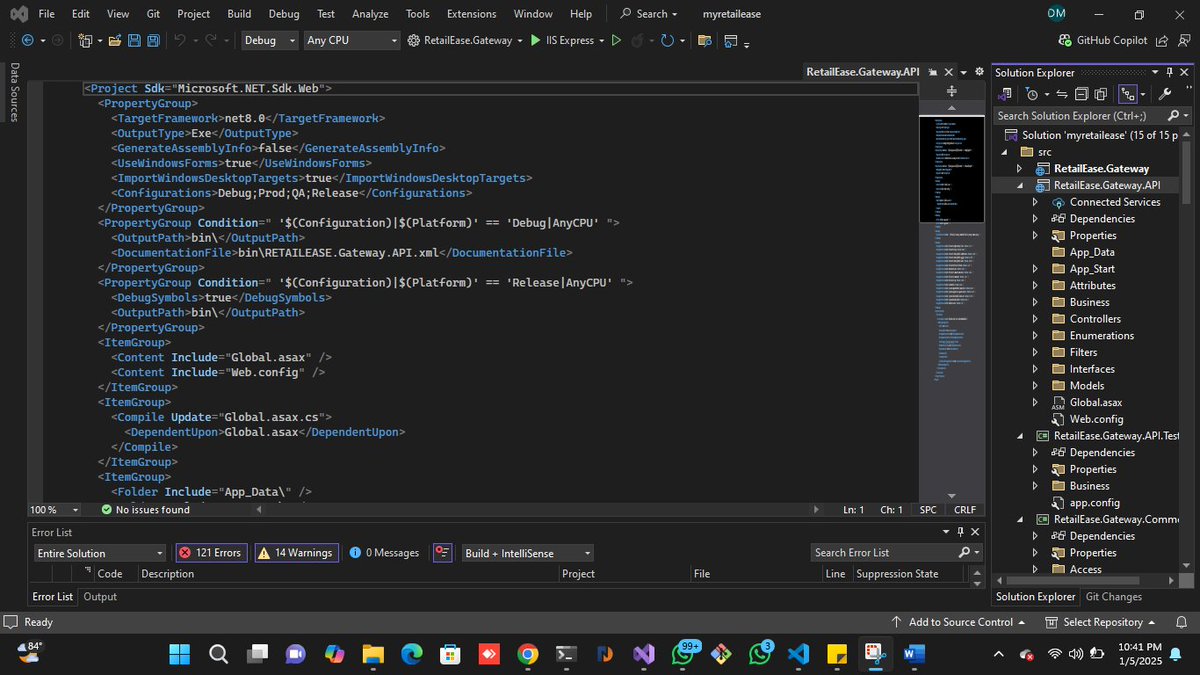1200x675 pixels.
Task: Open Properties wrench icon in Solution Explorer
Action: pyautogui.click(x=1164, y=94)
